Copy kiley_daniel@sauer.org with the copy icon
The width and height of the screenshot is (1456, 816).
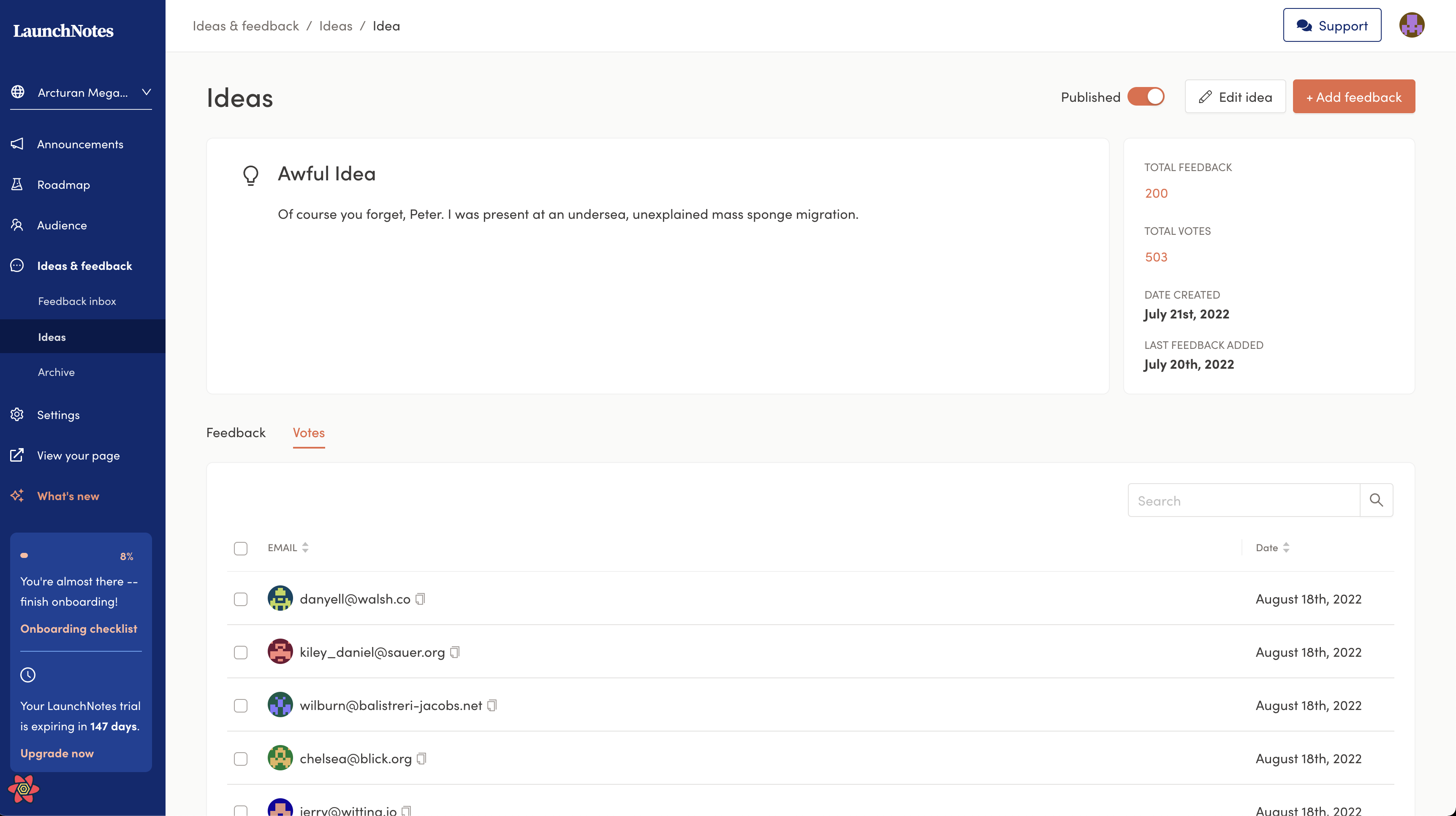[x=455, y=652]
